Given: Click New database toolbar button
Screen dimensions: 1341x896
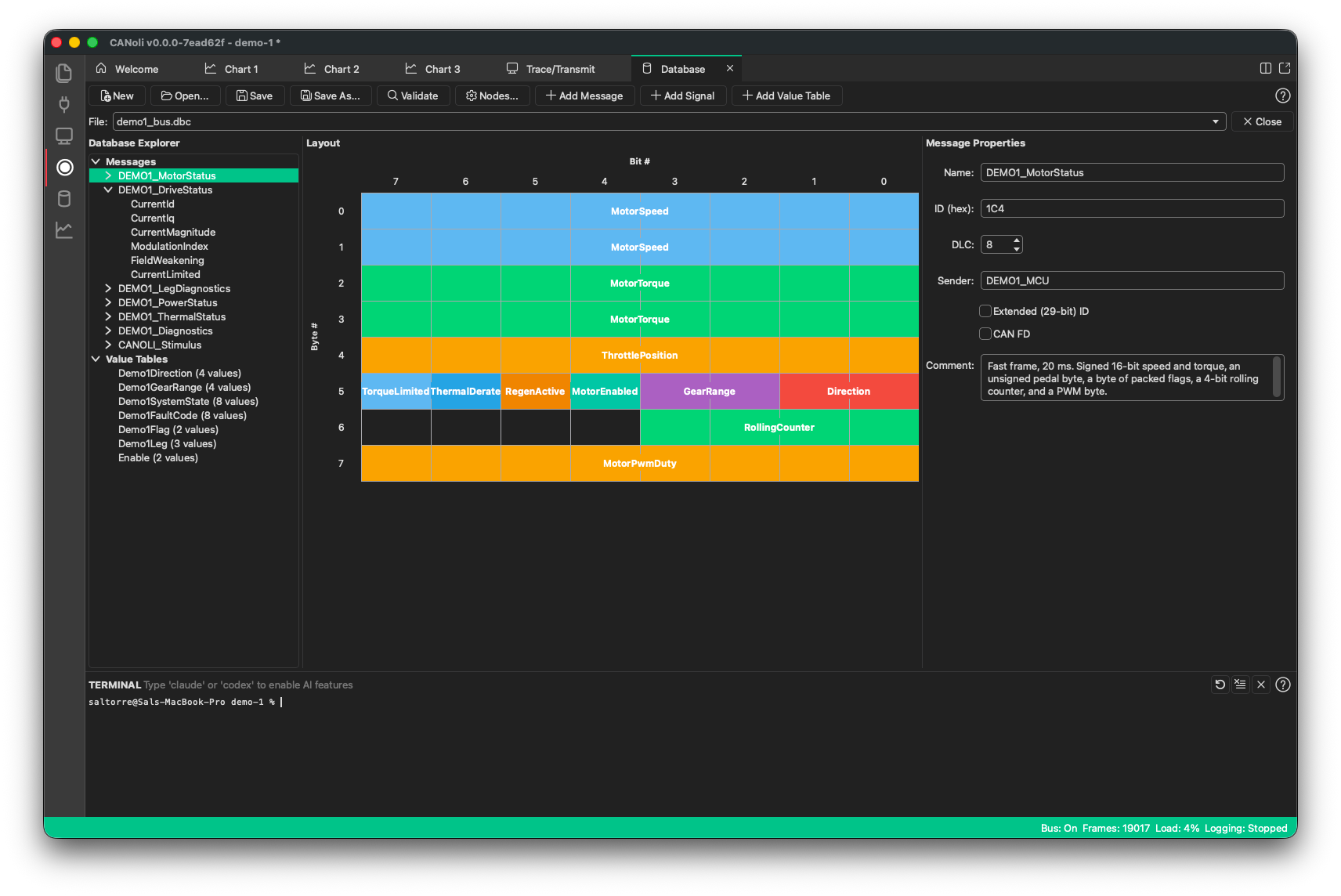Looking at the screenshot, I should pyautogui.click(x=117, y=96).
